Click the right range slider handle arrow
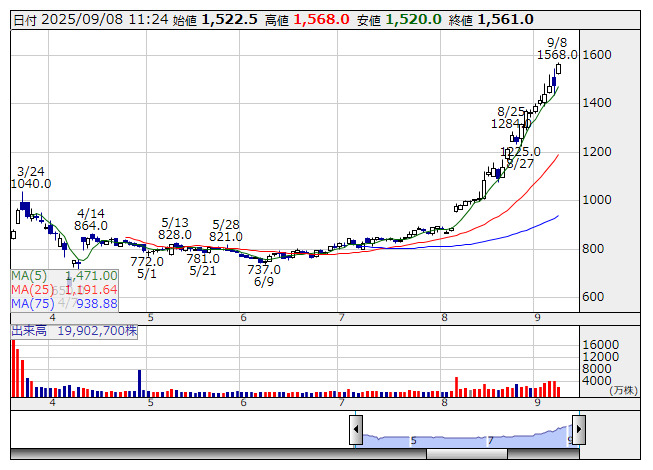The width and height of the screenshot is (653, 470). coord(579,430)
